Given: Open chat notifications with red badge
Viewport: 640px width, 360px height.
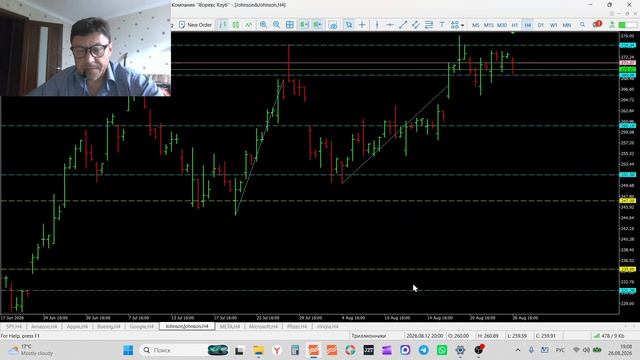Looking at the screenshot, I should click(597, 24).
